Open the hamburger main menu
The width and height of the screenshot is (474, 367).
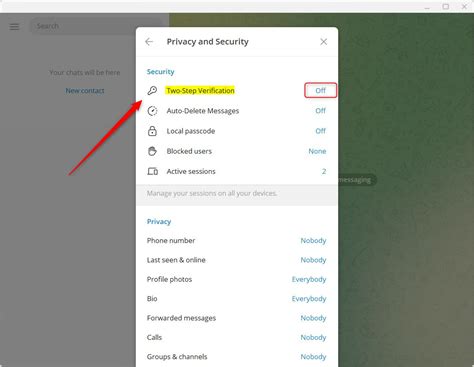(14, 27)
